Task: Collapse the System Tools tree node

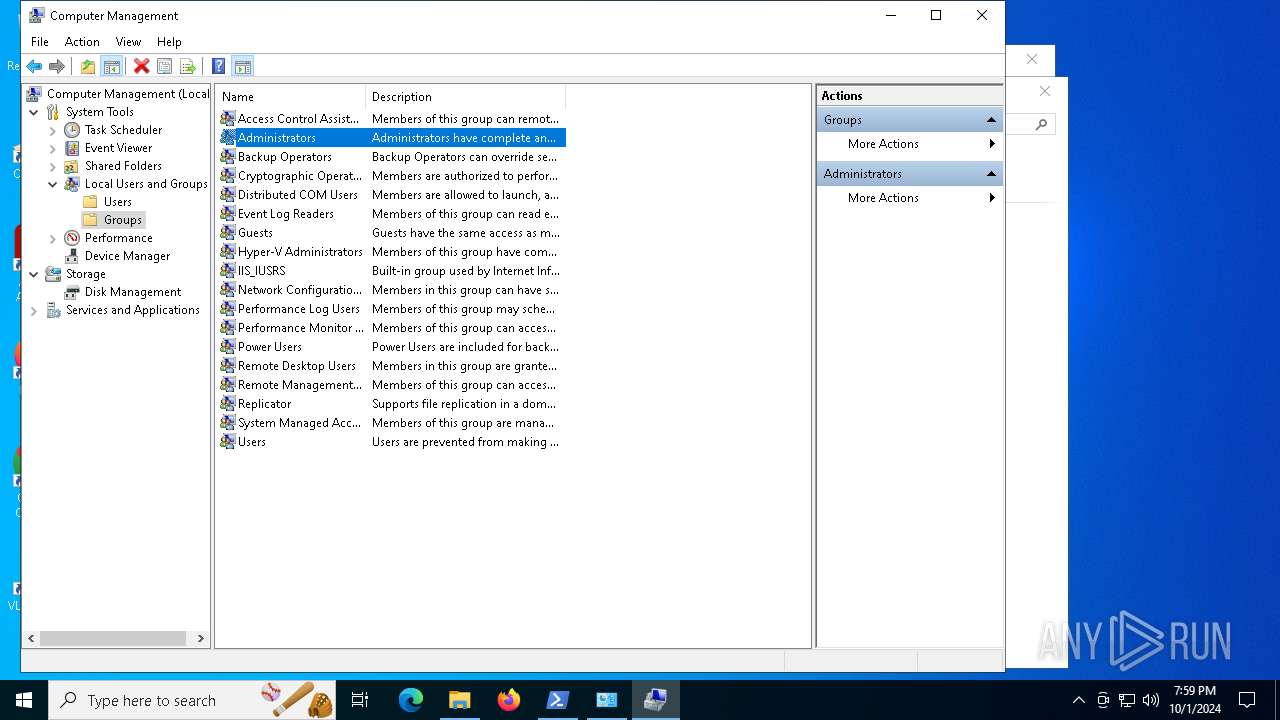Action: click(34, 112)
